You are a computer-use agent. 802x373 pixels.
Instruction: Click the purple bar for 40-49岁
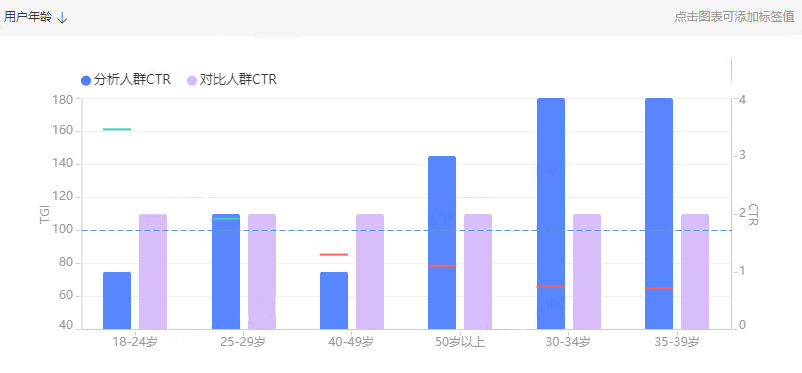point(370,272)
